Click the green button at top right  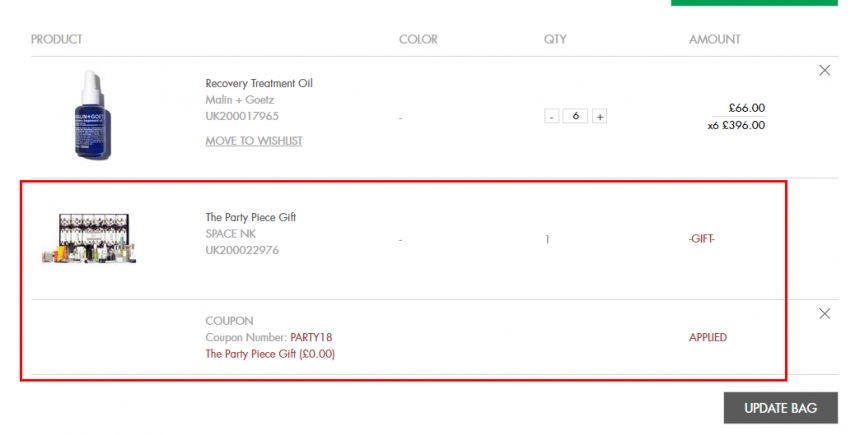754,3
